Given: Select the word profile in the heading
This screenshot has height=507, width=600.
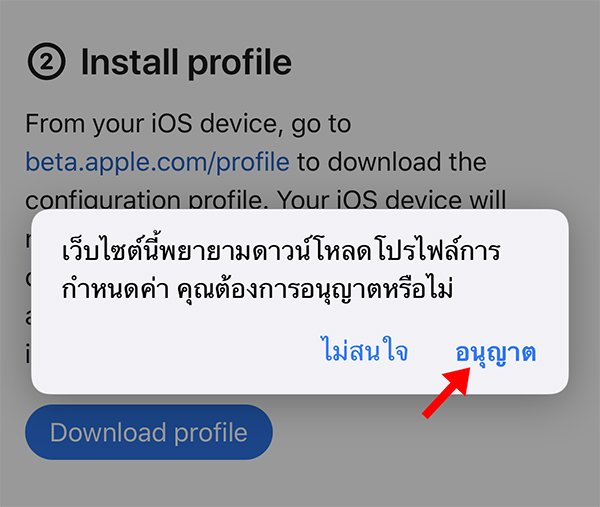Looking at the screenshot, I should click(240, 62).
